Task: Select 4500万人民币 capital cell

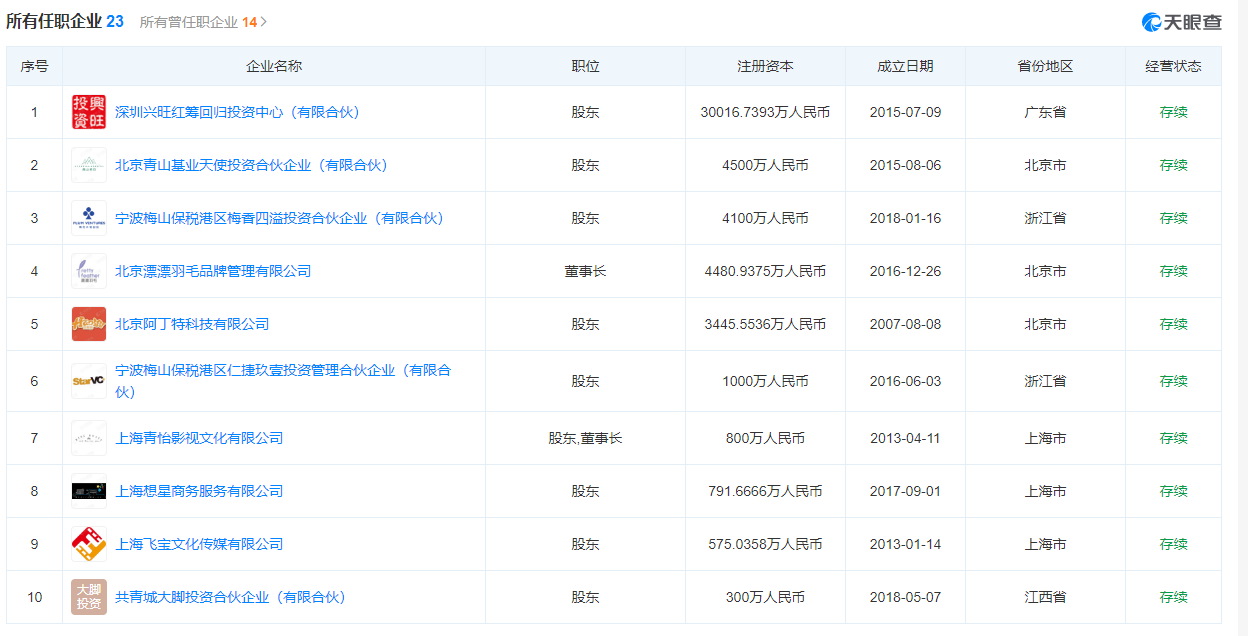Action: point(765,165)
